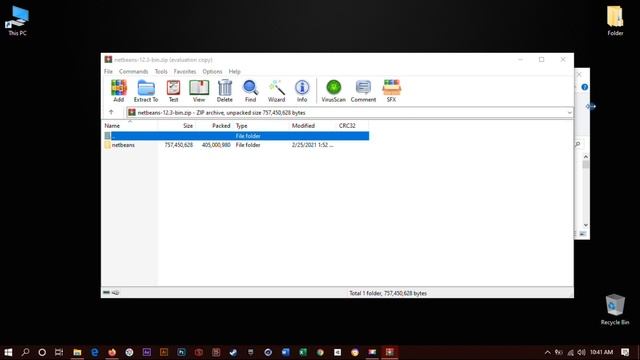
Task: Click the Extract To toolbar icon
Action: tap(146, 91)
